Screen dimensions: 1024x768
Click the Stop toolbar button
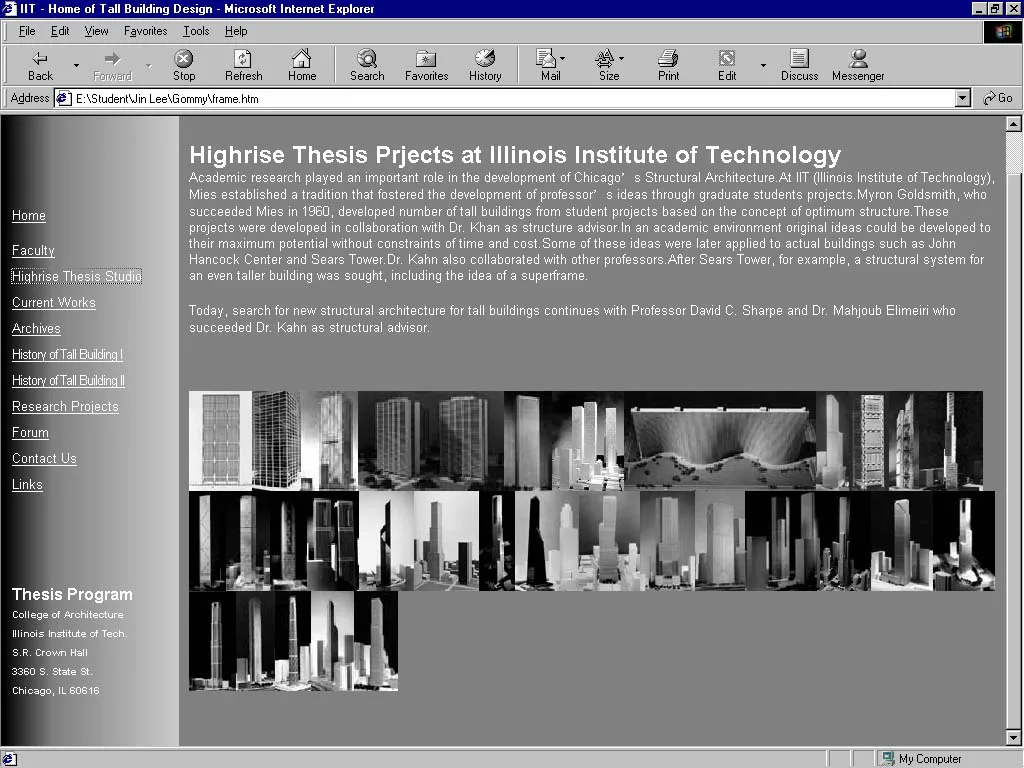[184, 65]
